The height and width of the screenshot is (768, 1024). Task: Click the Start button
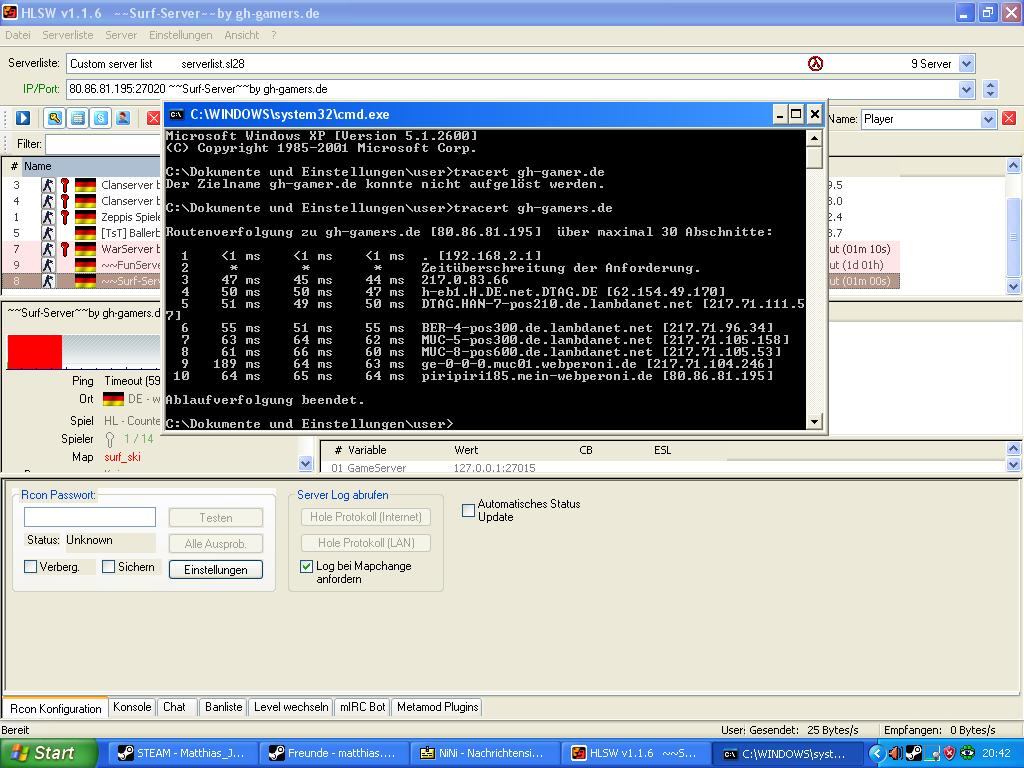point(48,753)
